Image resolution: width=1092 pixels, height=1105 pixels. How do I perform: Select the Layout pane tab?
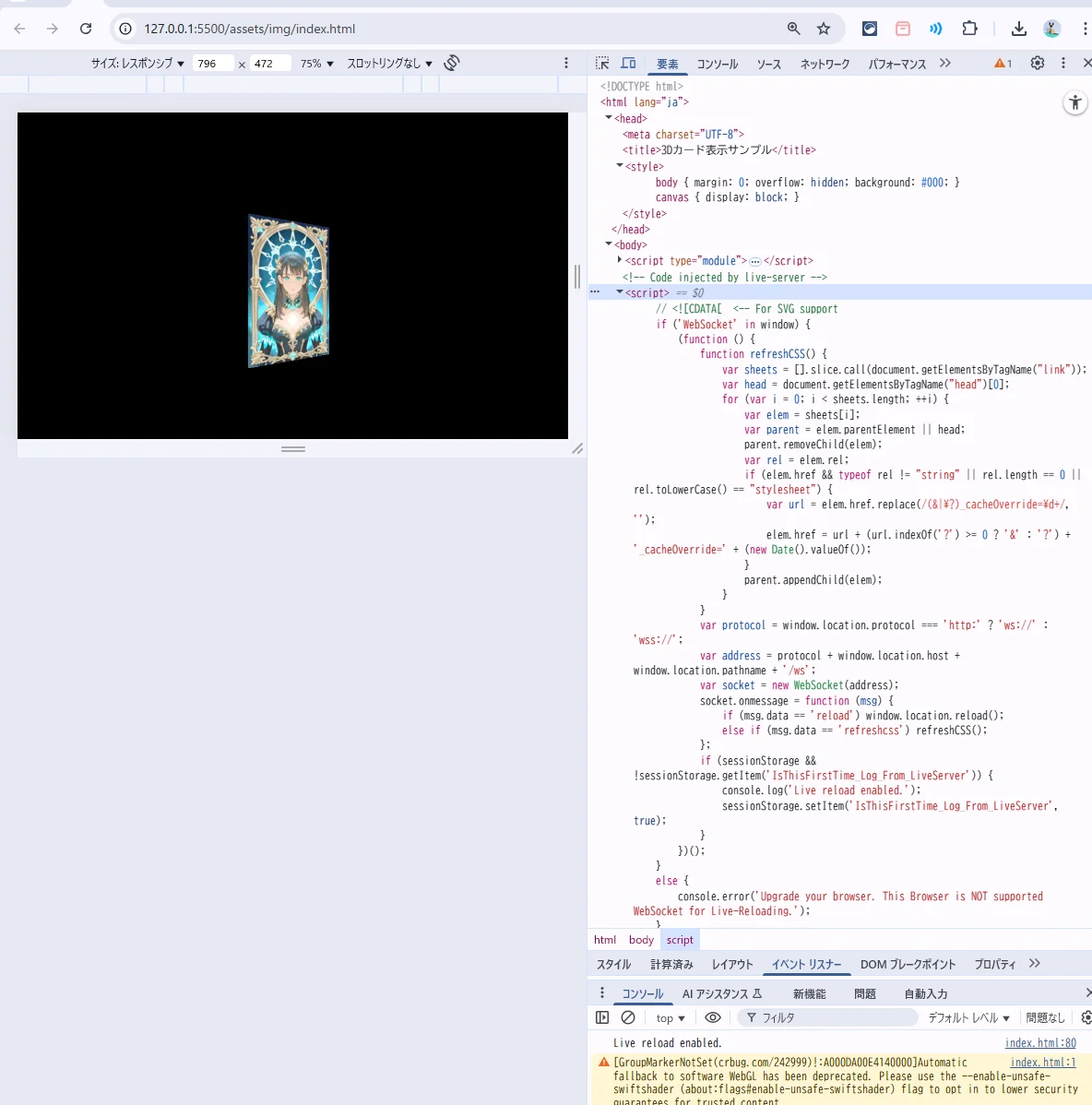click(732, 964)
